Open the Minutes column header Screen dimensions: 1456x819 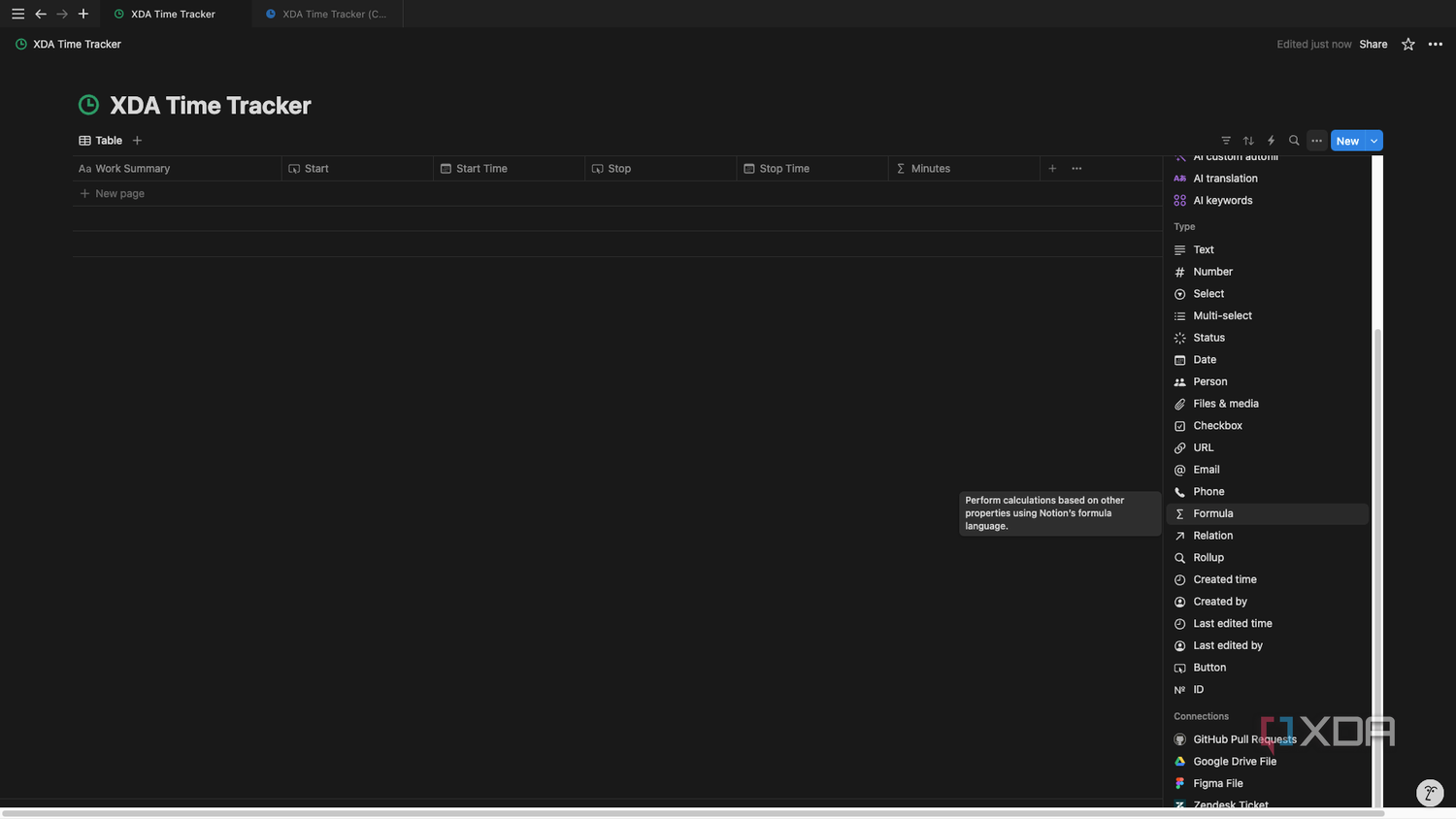(x=963, y=169)
